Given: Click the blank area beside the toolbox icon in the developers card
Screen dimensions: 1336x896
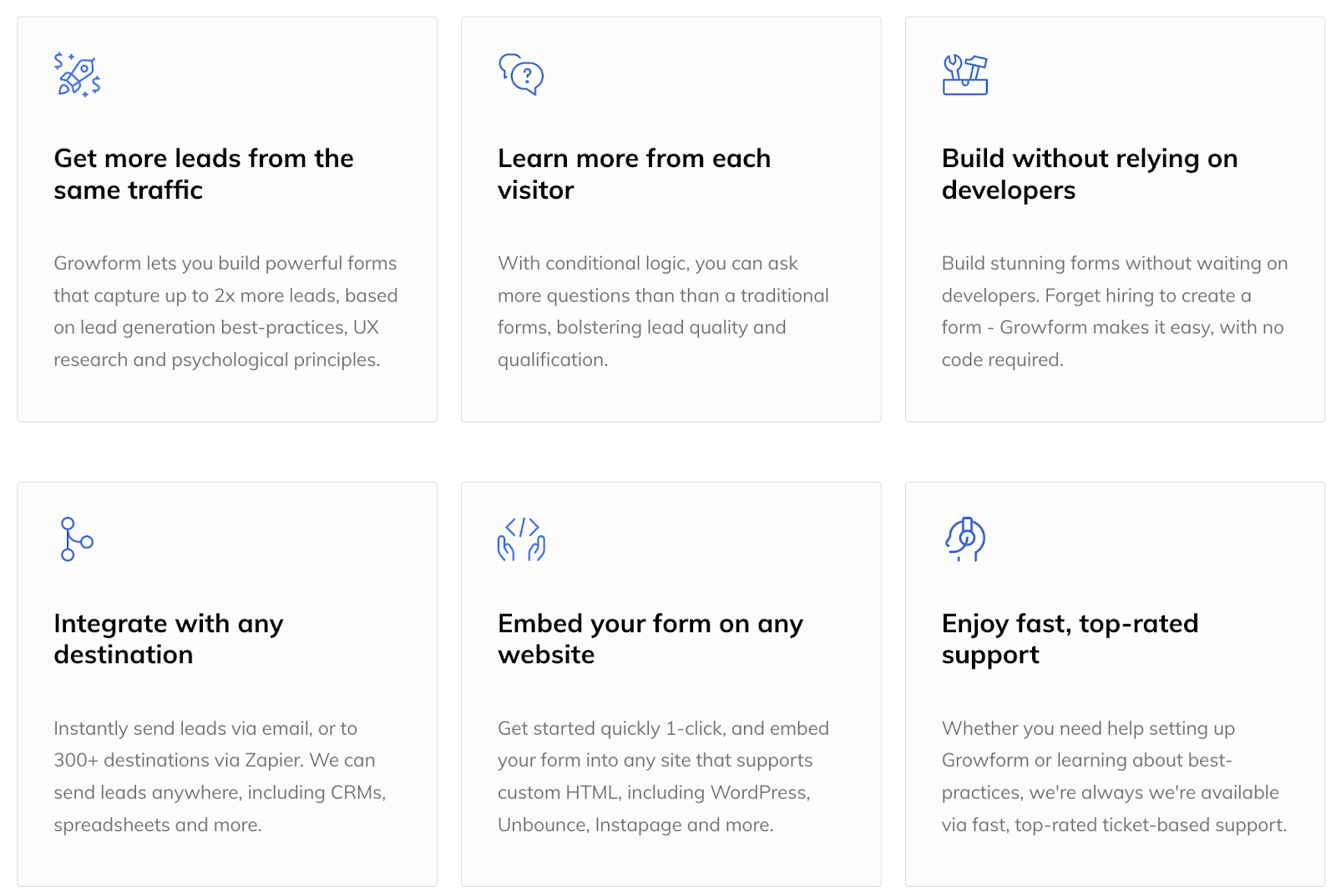Looking at the screenshot, I should tap(1152, 75).
